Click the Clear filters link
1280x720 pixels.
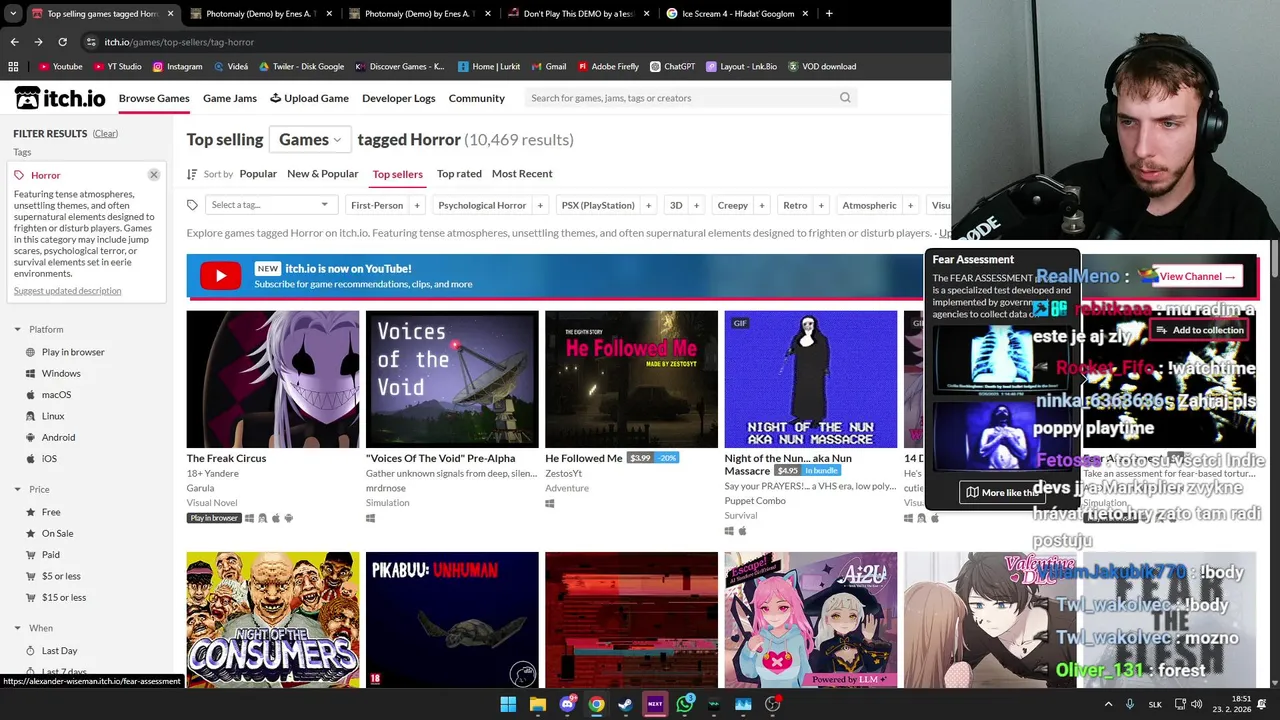(x=105, y=133)
